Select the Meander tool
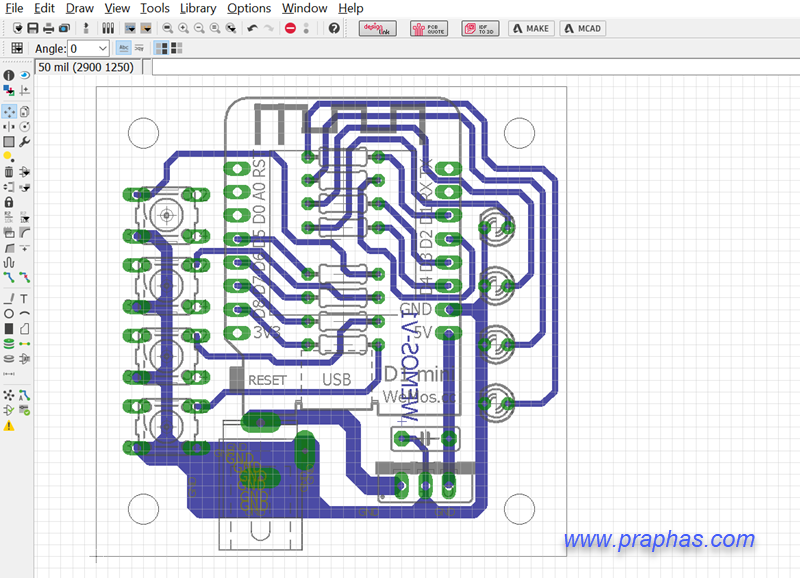800x578 pixels. [9, 263]
